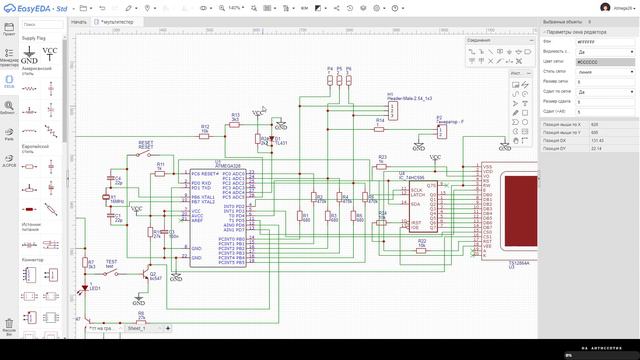Open the pin placement menu
640x360 pixels.
(x=149, y=8)
